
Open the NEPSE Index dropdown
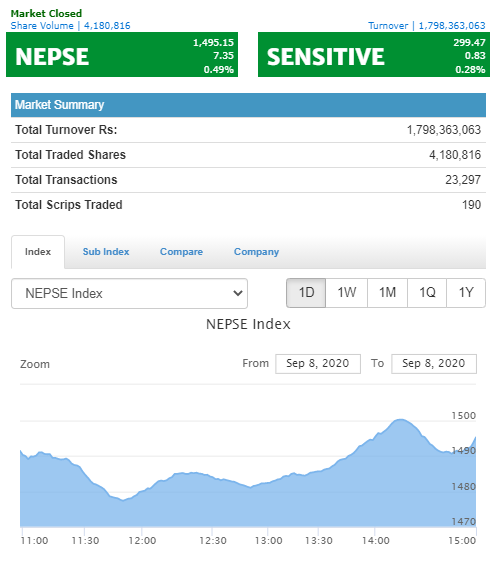click(129, 293)
